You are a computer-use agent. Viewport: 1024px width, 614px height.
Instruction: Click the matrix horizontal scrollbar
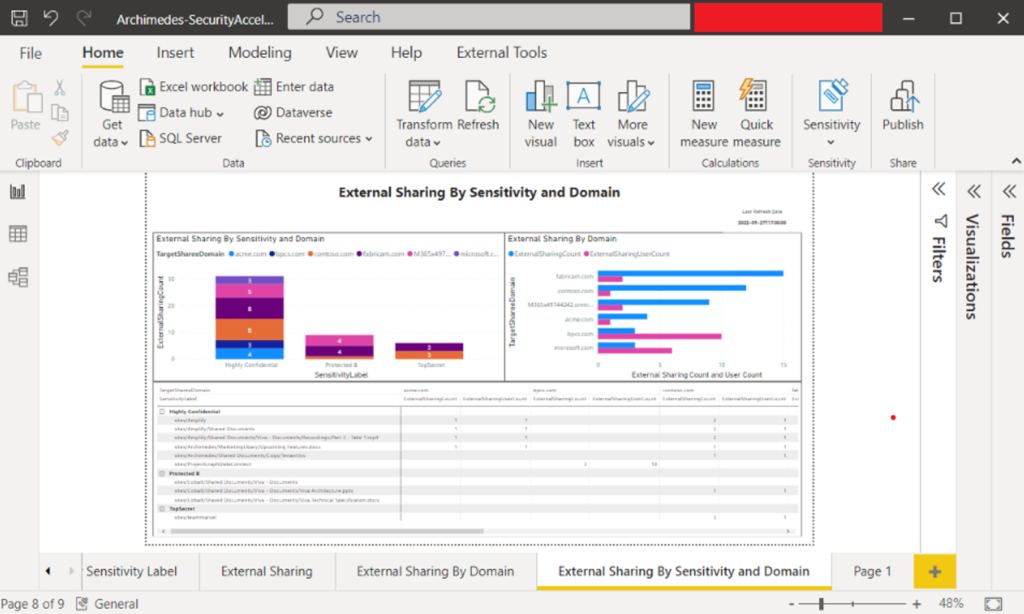(x=327, y=531)
